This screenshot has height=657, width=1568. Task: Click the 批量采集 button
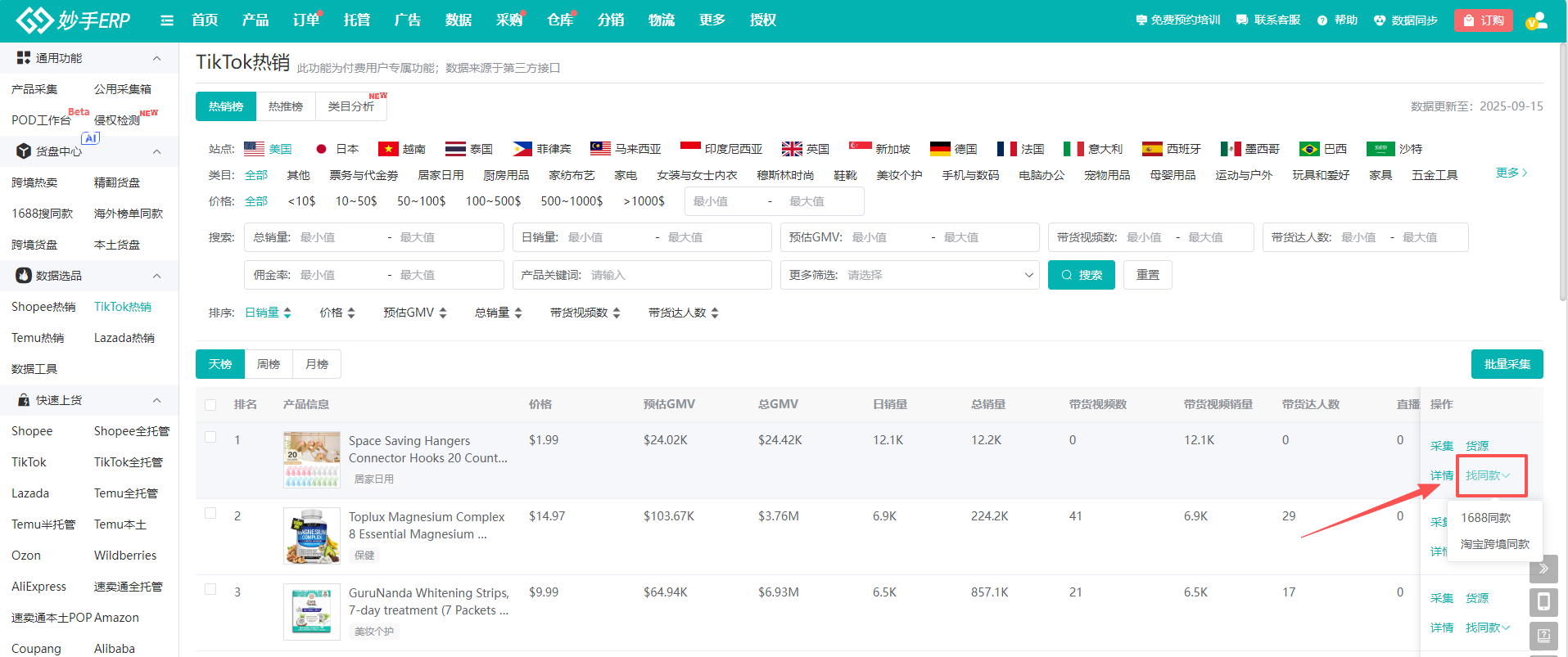1507,364
